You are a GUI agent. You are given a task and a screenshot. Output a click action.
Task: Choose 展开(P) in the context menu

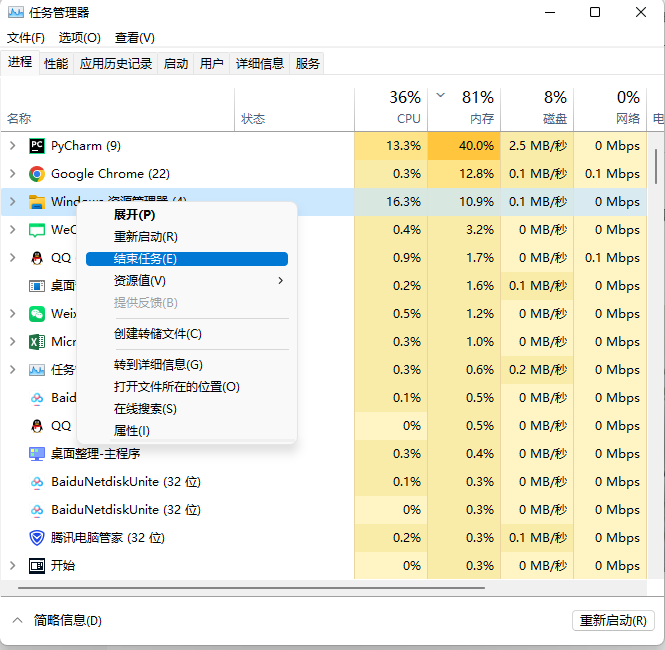click(187, 215)
